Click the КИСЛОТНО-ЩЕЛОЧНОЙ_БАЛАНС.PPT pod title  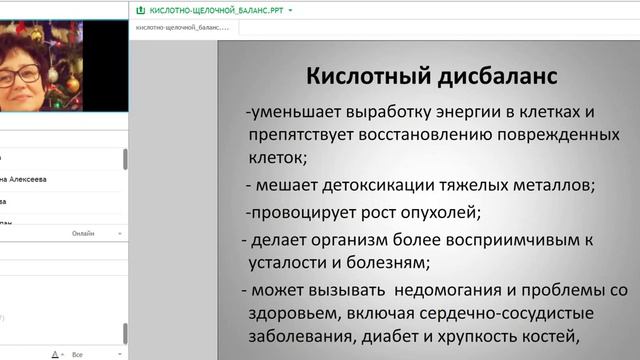point(216,11)
